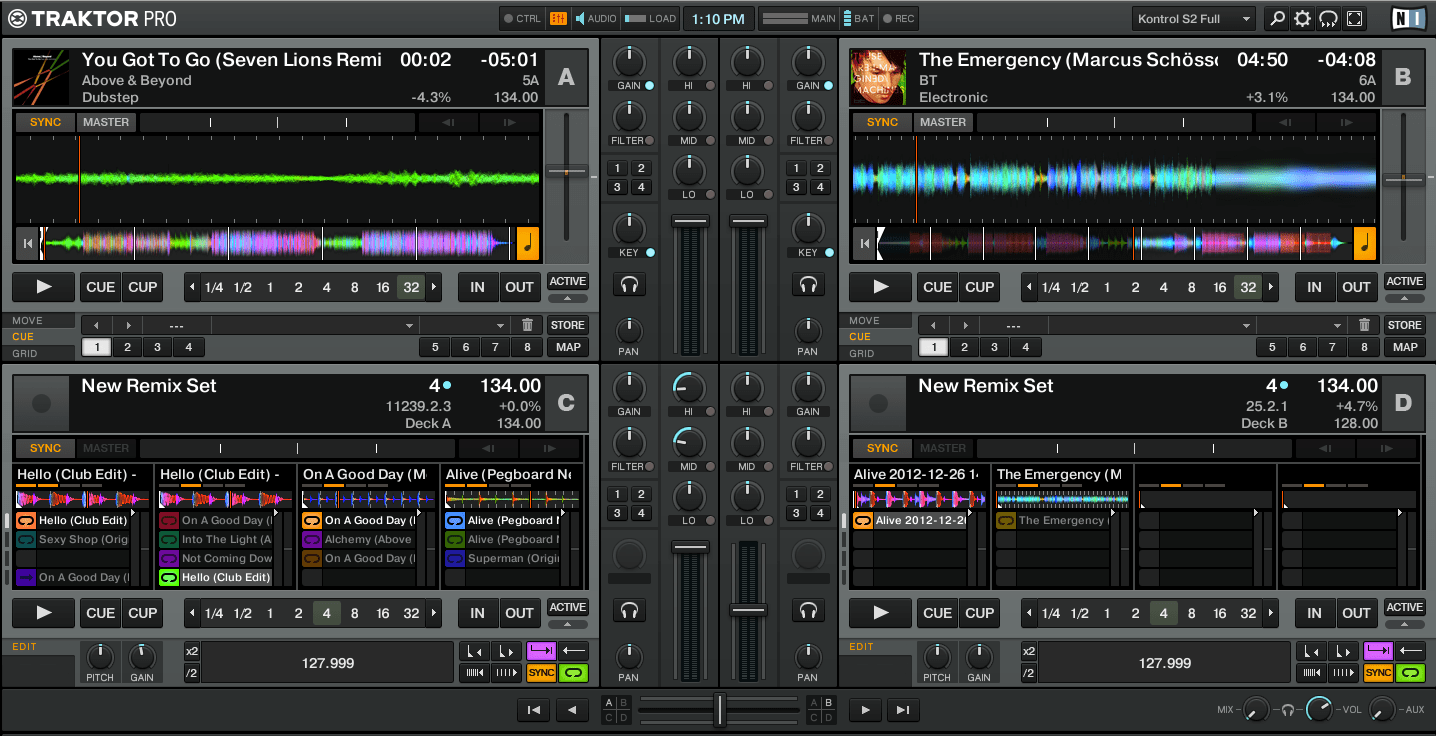Show smaller loop sizes on Deck B

pos(1030,287)
